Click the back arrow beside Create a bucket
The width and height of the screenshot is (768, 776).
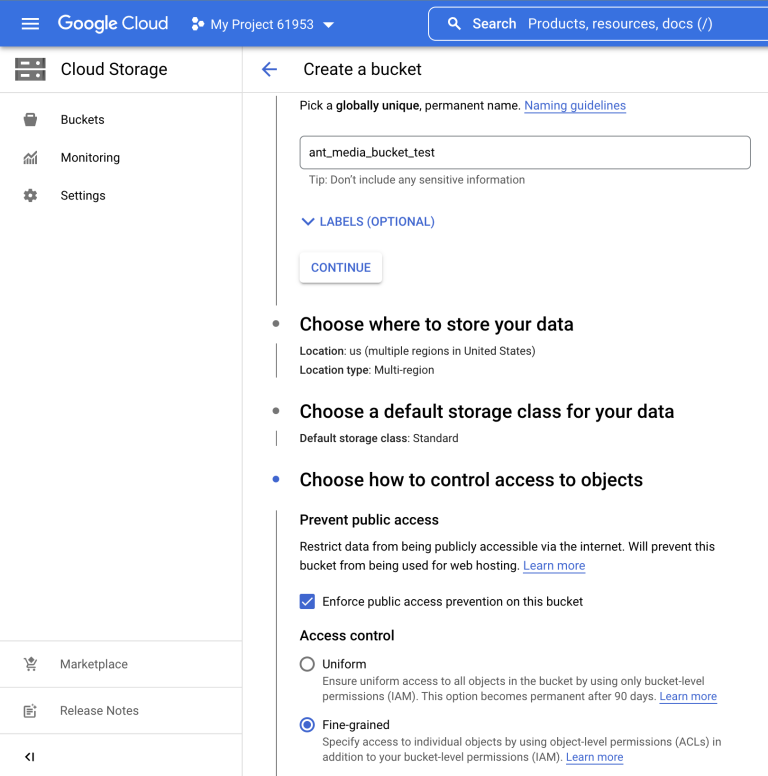[269, 69]
